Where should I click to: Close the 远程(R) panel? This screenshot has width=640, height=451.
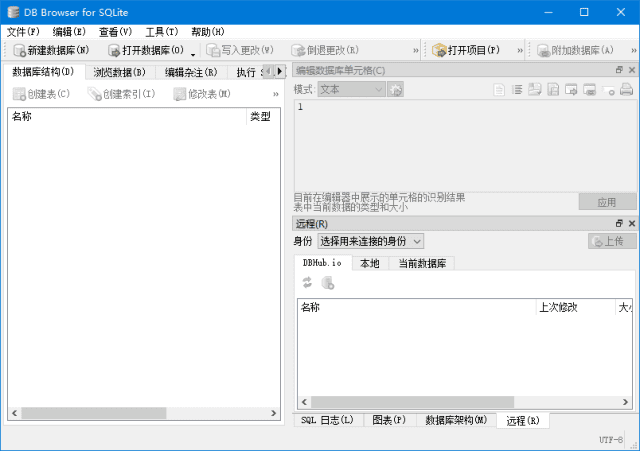632,223
